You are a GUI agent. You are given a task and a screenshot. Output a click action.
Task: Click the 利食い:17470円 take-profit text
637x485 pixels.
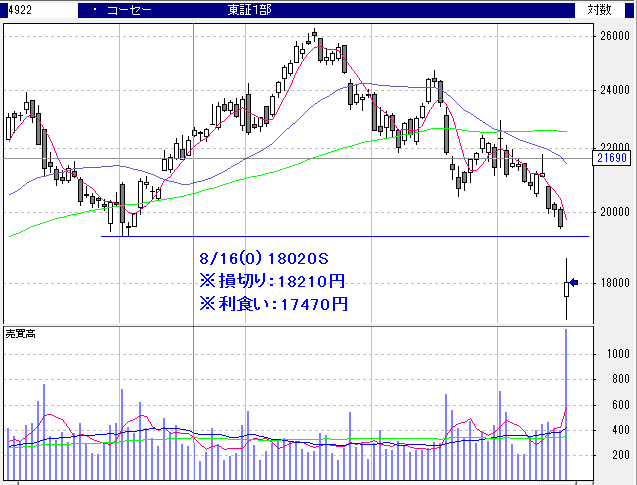(x=272, y=303)
